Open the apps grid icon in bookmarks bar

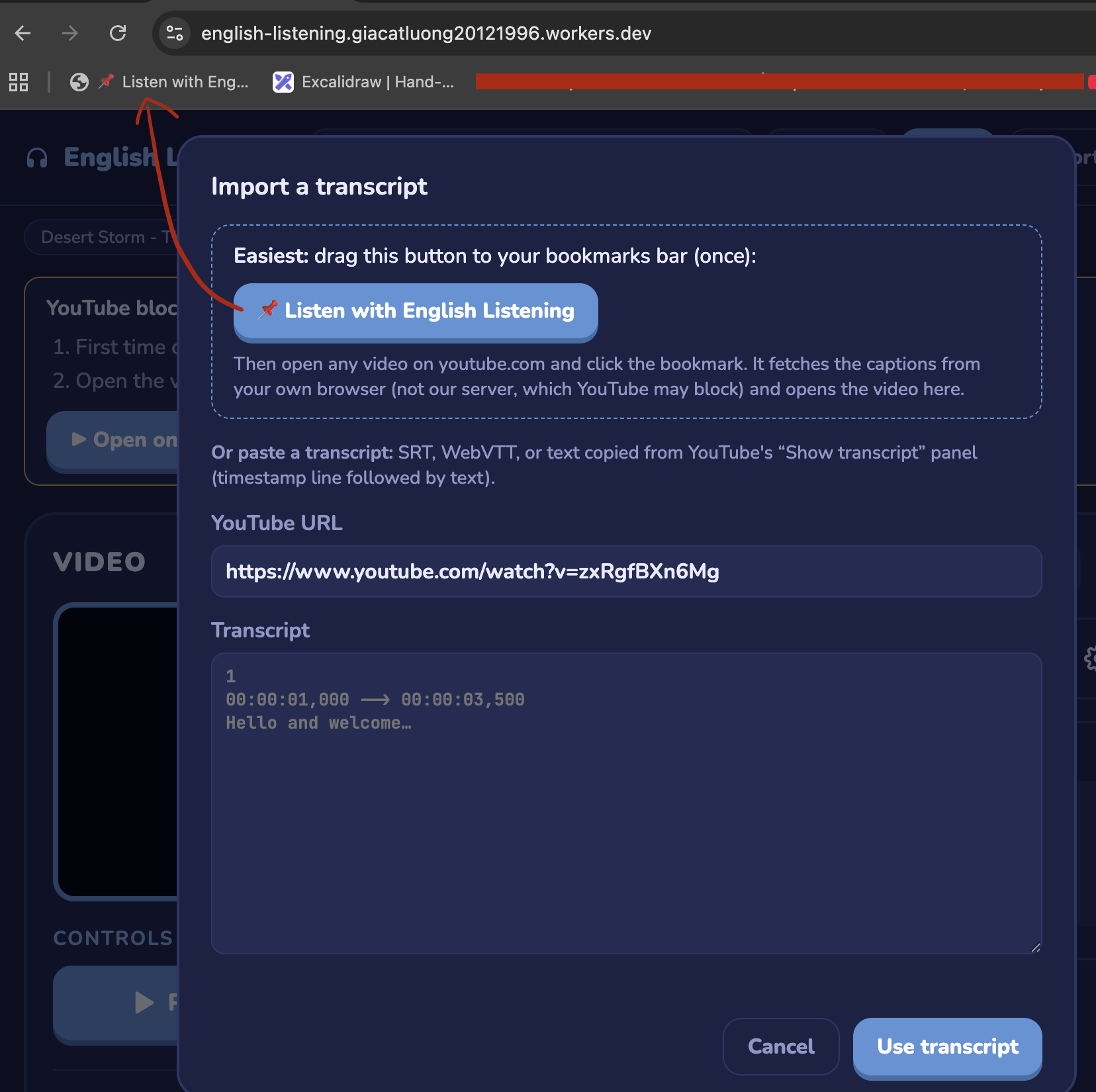pos(19,82)
